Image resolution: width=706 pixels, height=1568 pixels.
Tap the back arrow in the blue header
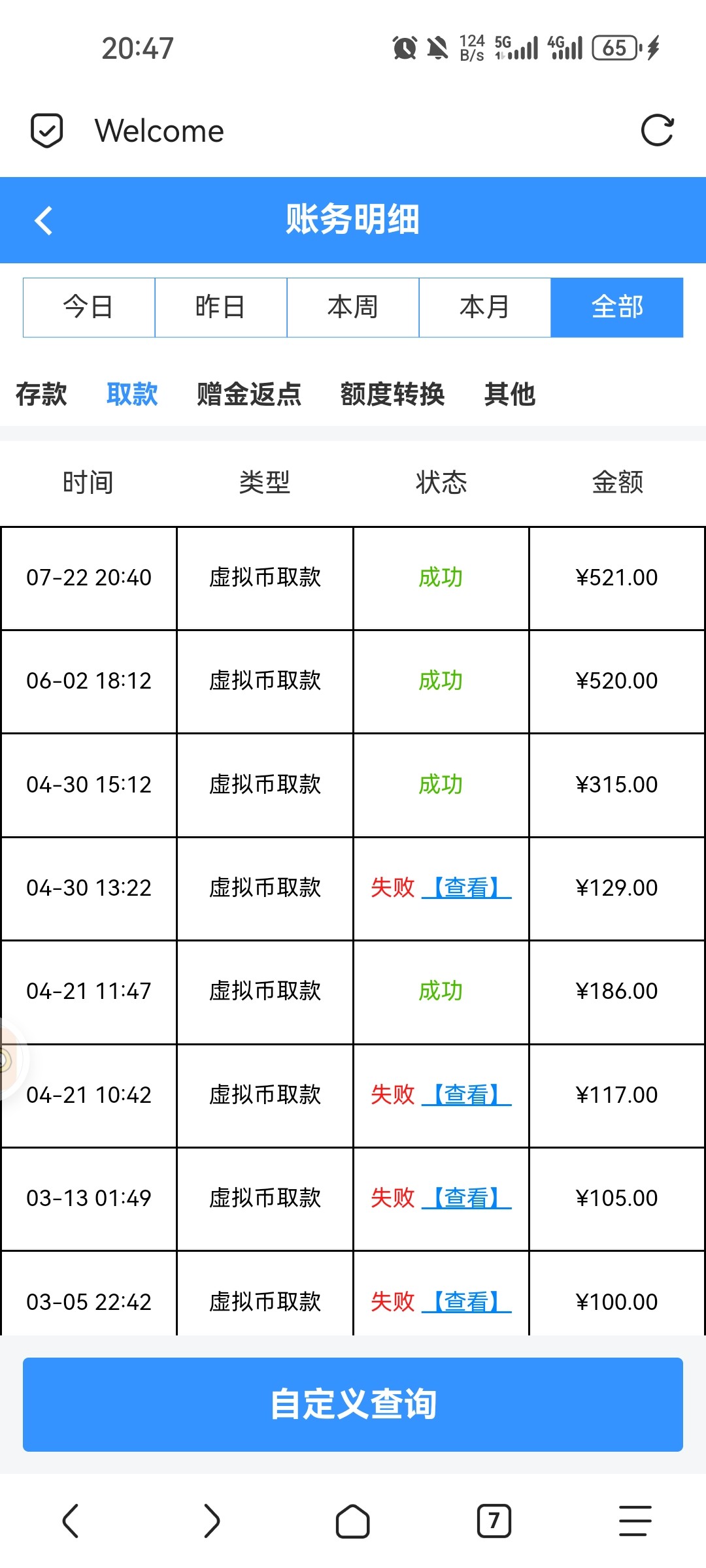(x=44, y=220)
